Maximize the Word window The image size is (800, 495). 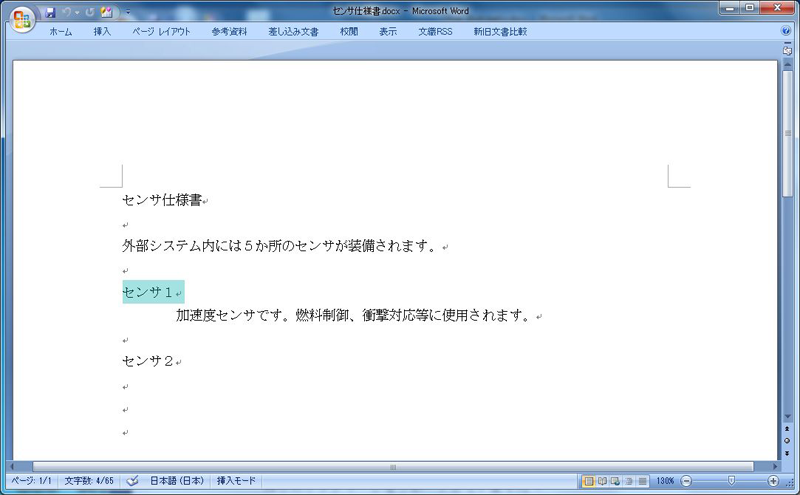point(750,8)
